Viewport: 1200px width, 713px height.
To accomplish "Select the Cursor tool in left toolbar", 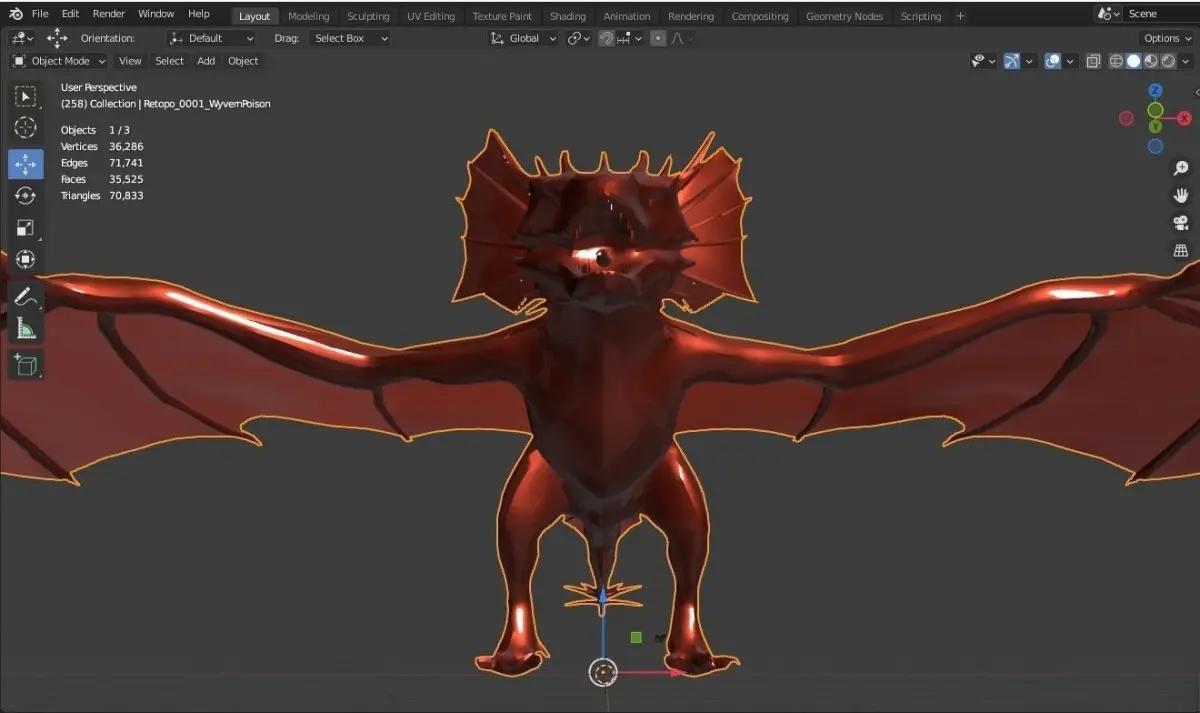I will point(26,128).
